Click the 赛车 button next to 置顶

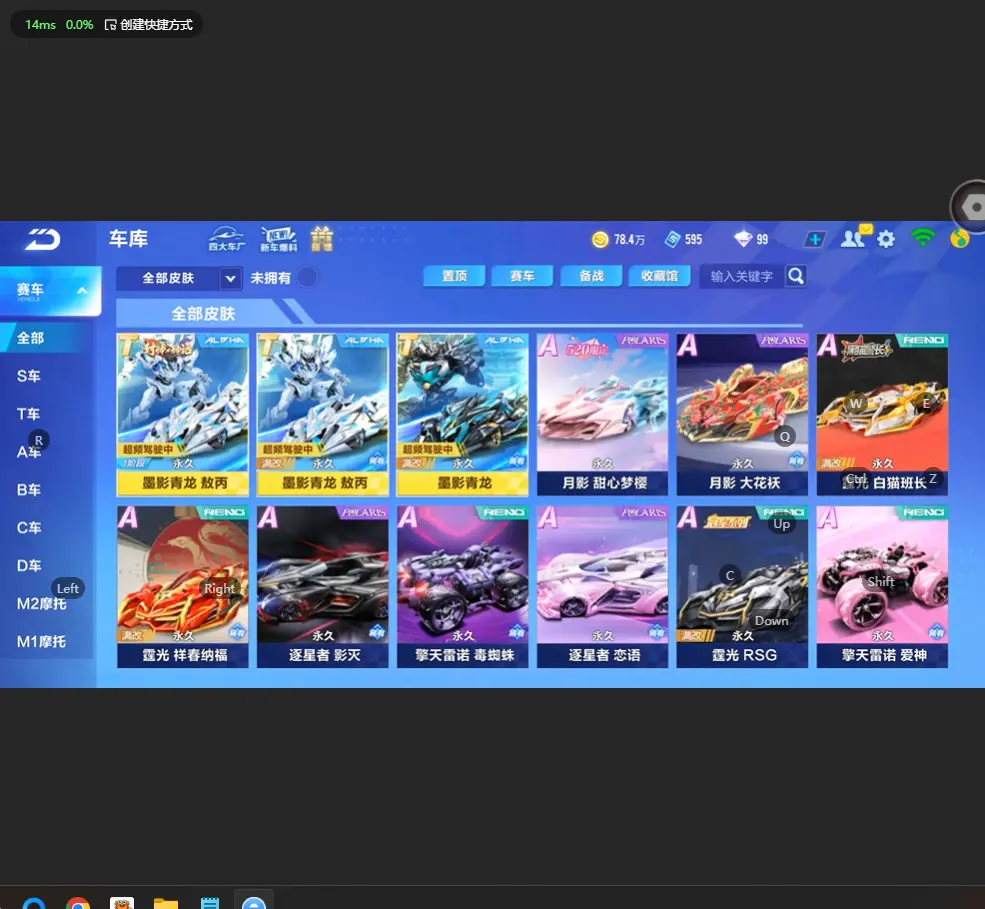pyautogui.click(x=522, y=276)
